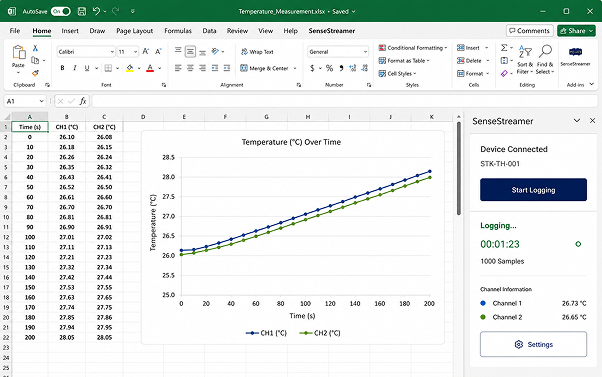Click the SenseStreamer add-in ribbon icon
This screenshot has width=602, height=377.
[x=575, y=56]
